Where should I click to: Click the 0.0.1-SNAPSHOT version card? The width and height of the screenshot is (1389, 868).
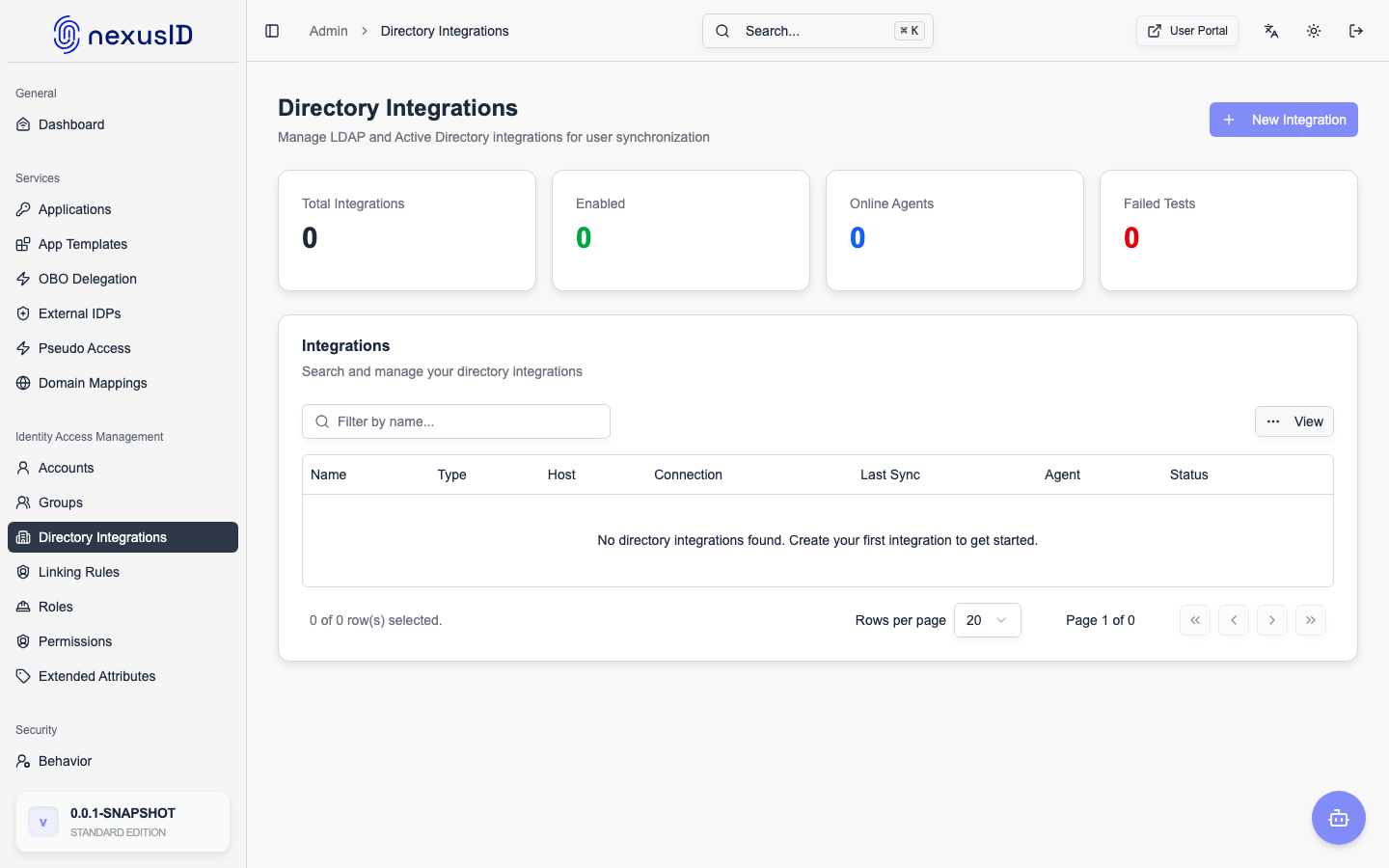pyautogui.click(x=123, y=822)
